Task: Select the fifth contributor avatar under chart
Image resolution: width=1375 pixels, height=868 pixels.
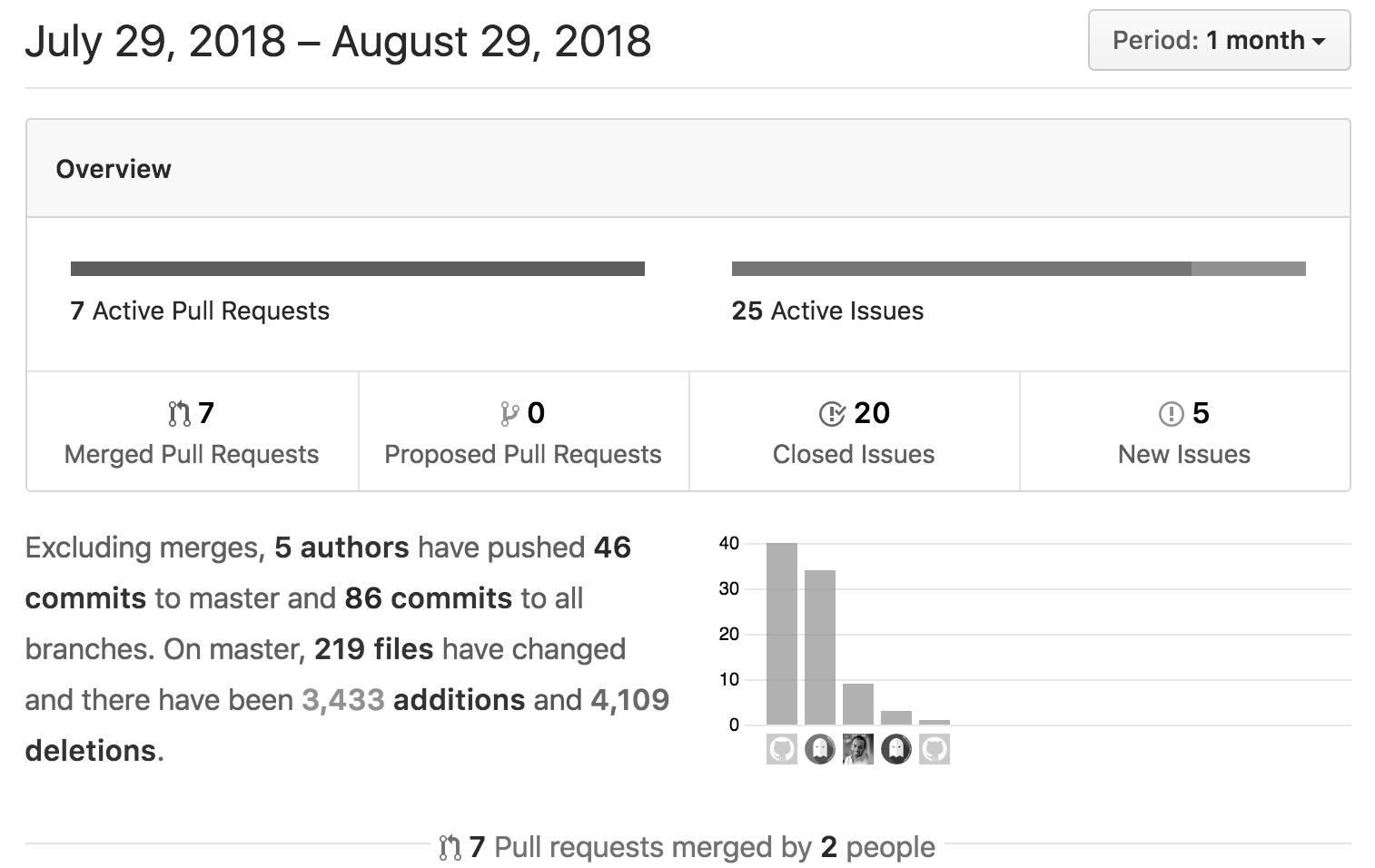Action: click(935, 749)
